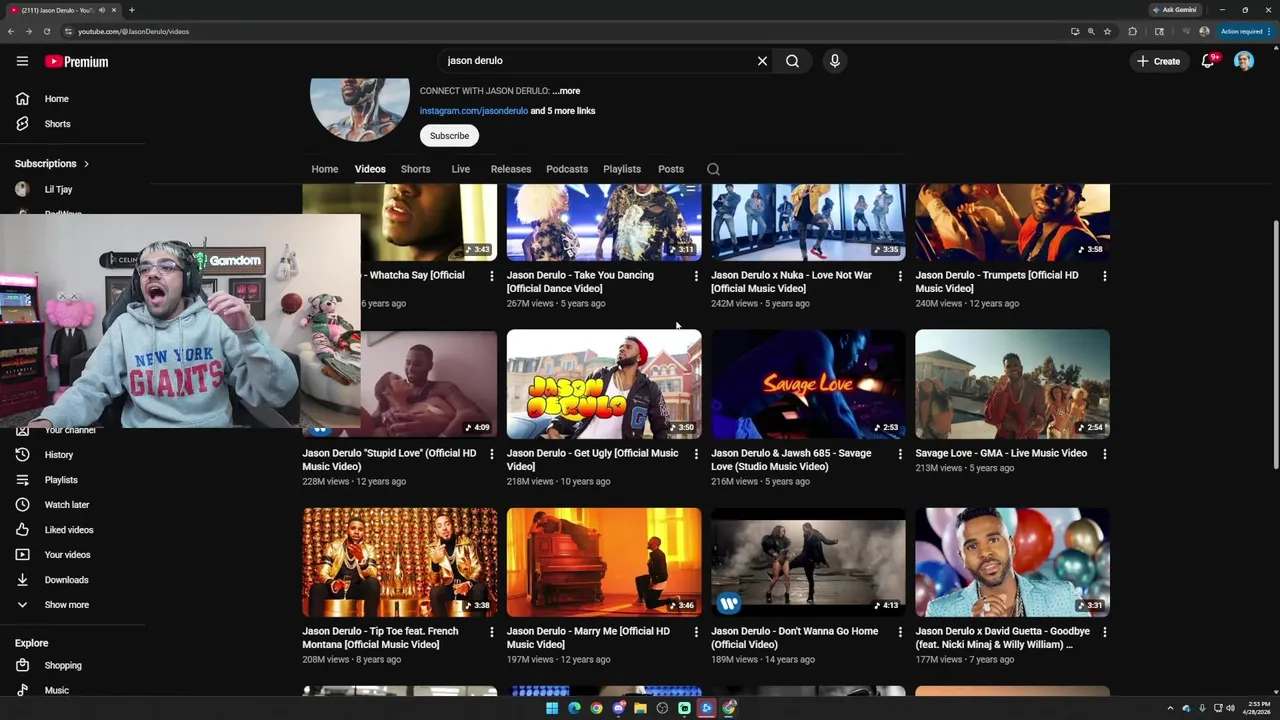1280x720 pixels.
Task: Open account avatar menu
Action: coord(1244,61)
